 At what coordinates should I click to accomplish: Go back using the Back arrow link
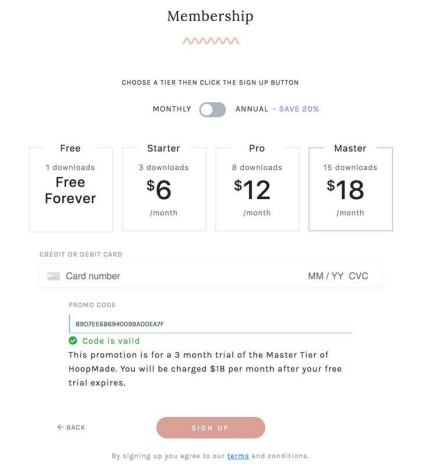click(71, 427)
